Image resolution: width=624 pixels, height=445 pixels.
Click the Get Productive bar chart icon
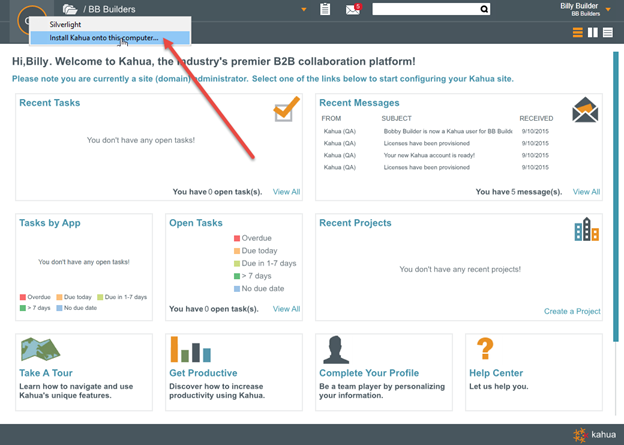(x=189, y=350)
